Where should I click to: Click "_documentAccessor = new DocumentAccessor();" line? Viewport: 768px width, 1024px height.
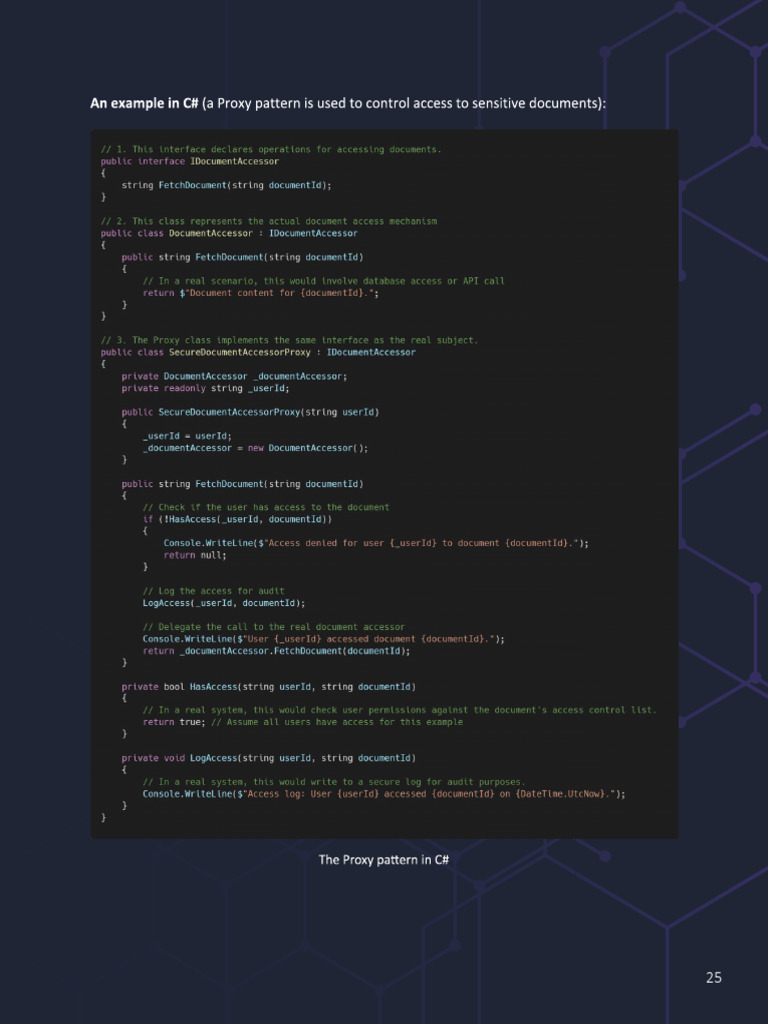point(255,448)
